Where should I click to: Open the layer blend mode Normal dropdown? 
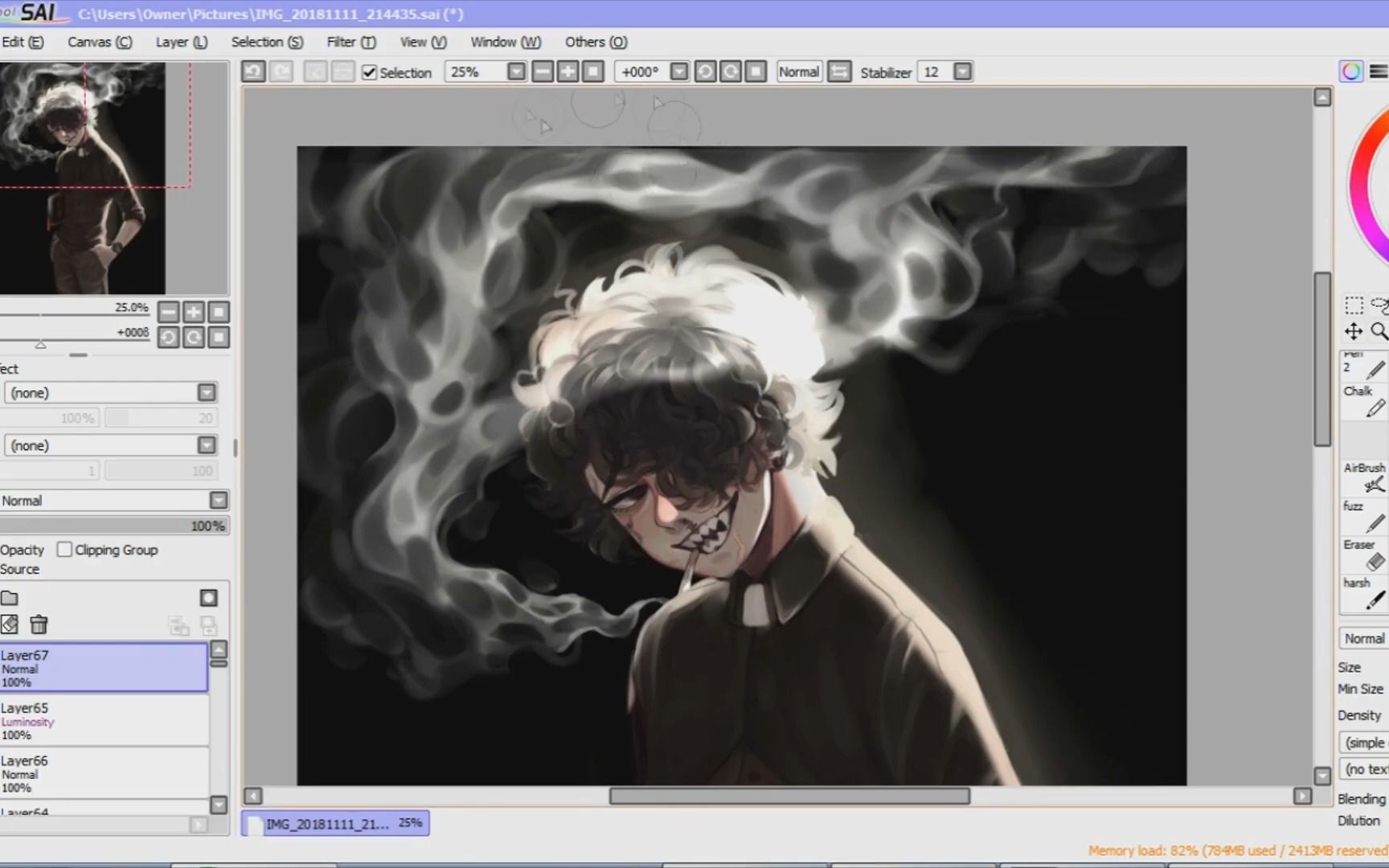114,500
